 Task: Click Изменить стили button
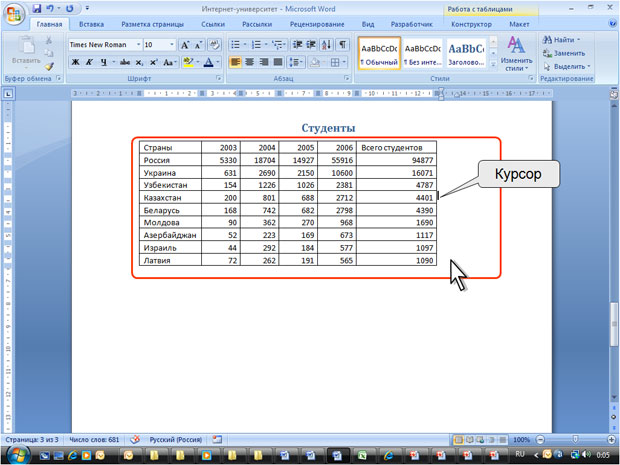pyautogui.click(x=516, y=54)
